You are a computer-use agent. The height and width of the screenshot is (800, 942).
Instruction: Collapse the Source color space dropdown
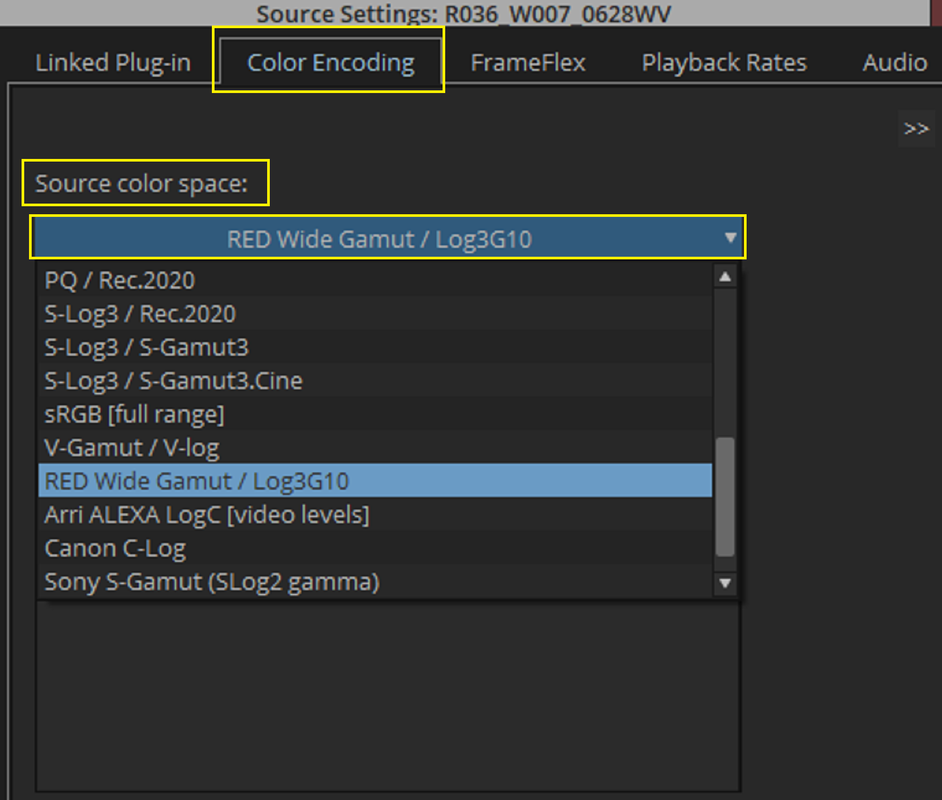(x=388, y=238)
